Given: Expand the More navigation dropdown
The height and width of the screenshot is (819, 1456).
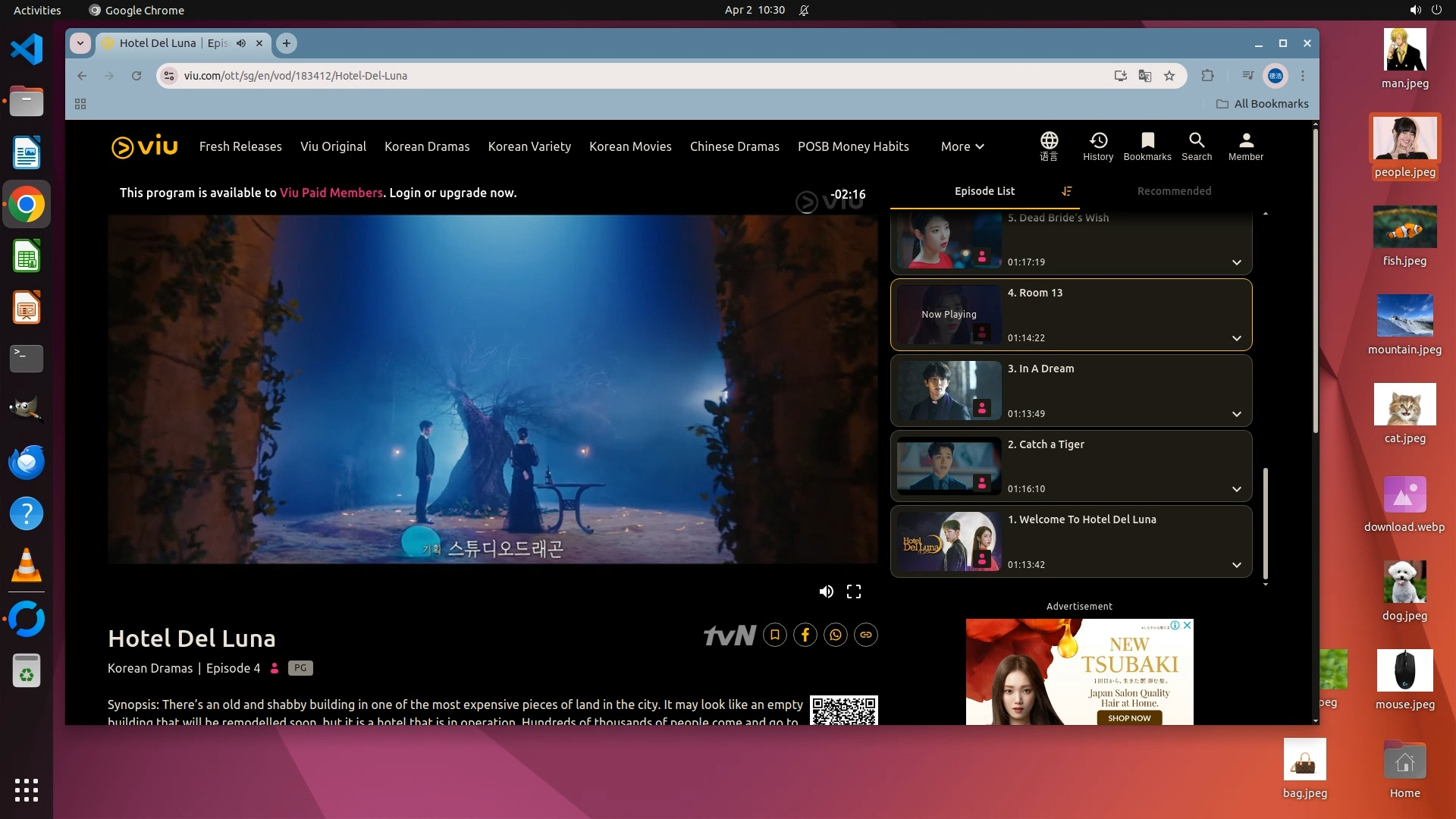Looking at the screenshot, I should tap(962, 146).
